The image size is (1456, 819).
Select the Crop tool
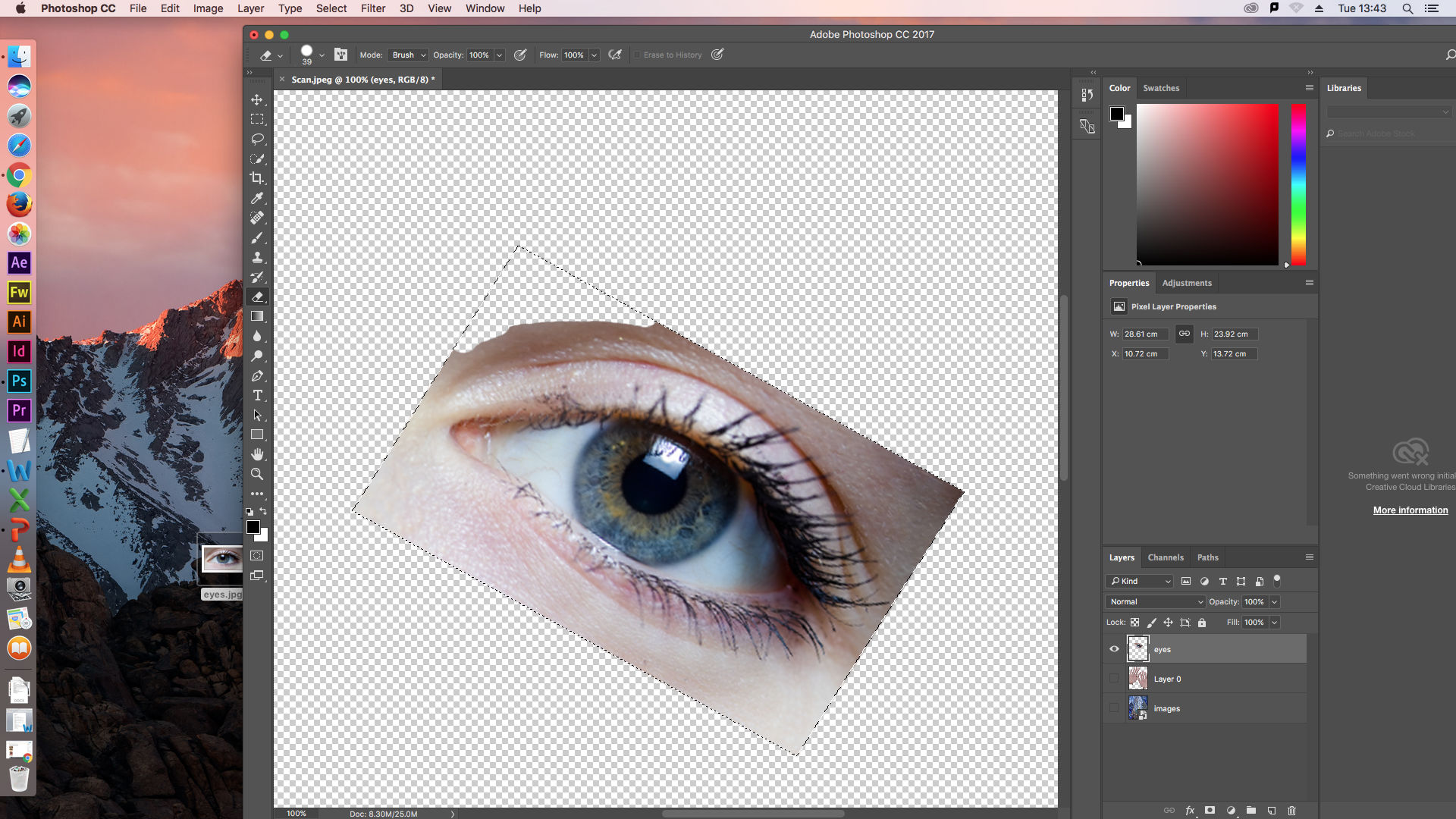[257, 178]
